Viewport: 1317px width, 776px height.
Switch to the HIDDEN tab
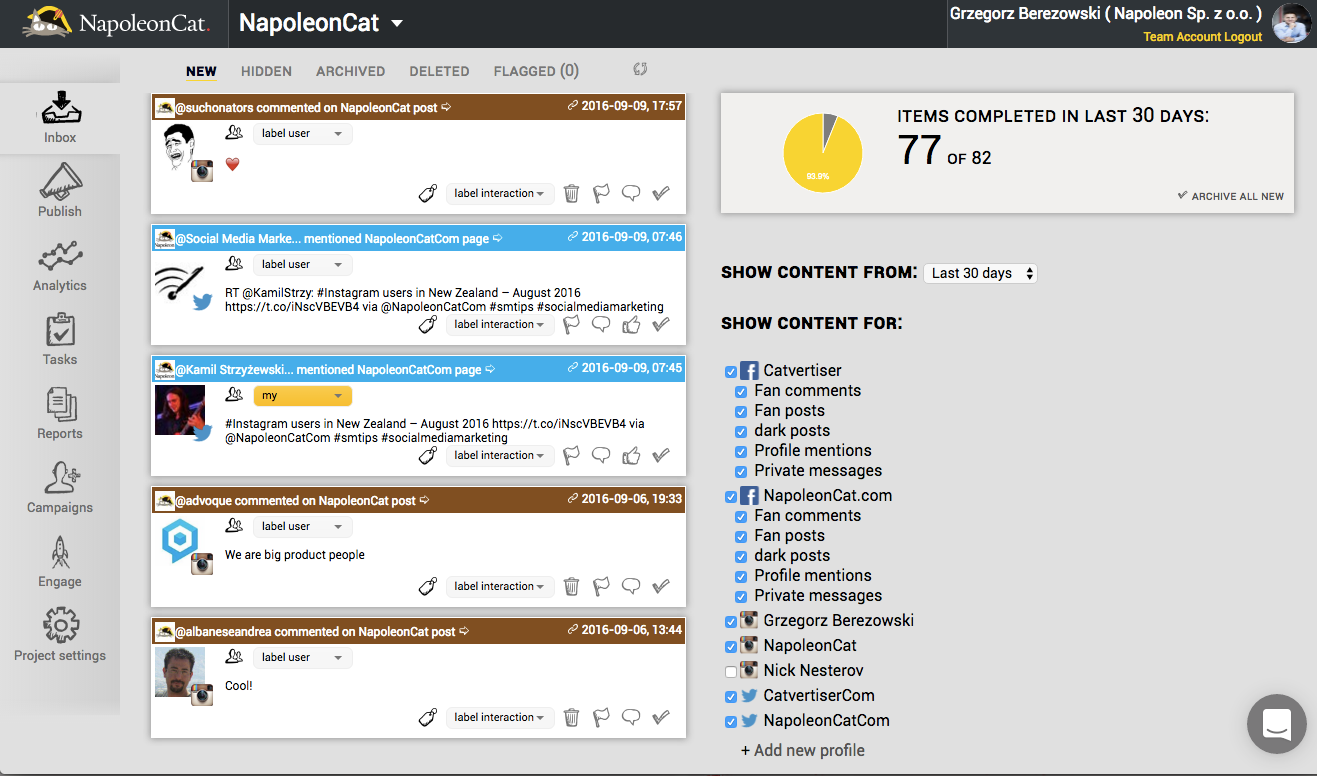(x=266, y=71)
